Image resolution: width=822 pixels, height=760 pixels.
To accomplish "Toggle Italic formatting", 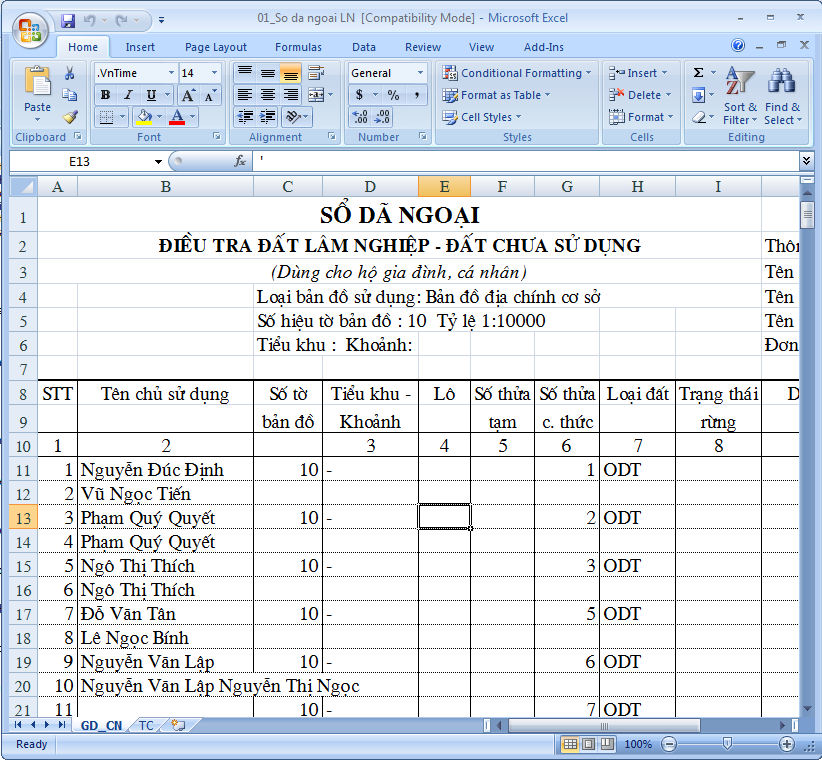I will [128, 95].
